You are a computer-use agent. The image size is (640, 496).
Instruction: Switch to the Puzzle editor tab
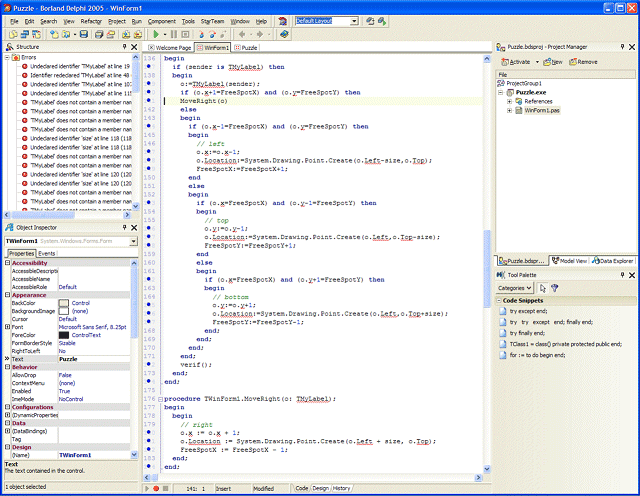coord(246,48)
